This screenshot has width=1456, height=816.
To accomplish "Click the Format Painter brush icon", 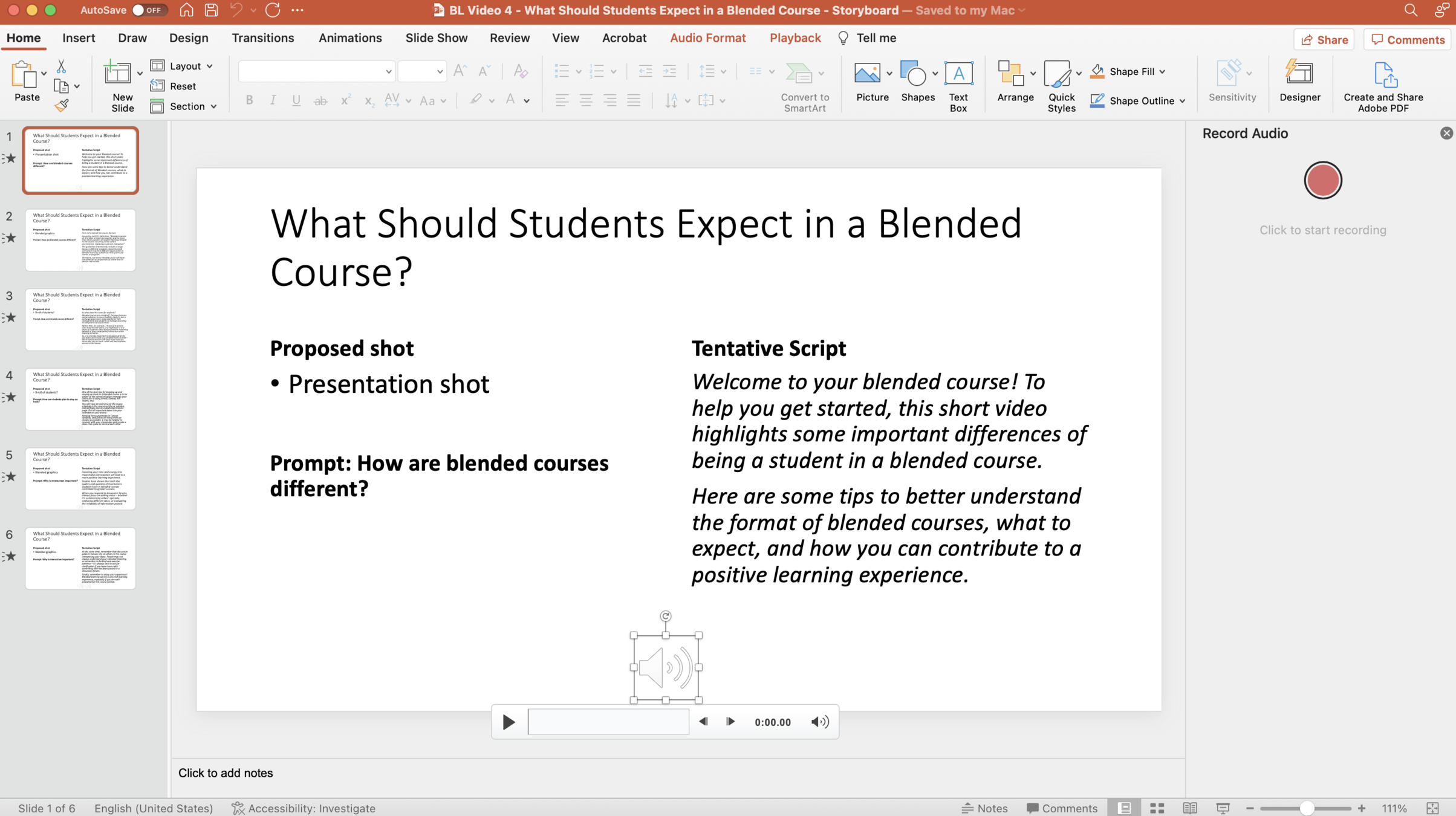I will click(61, 106).
